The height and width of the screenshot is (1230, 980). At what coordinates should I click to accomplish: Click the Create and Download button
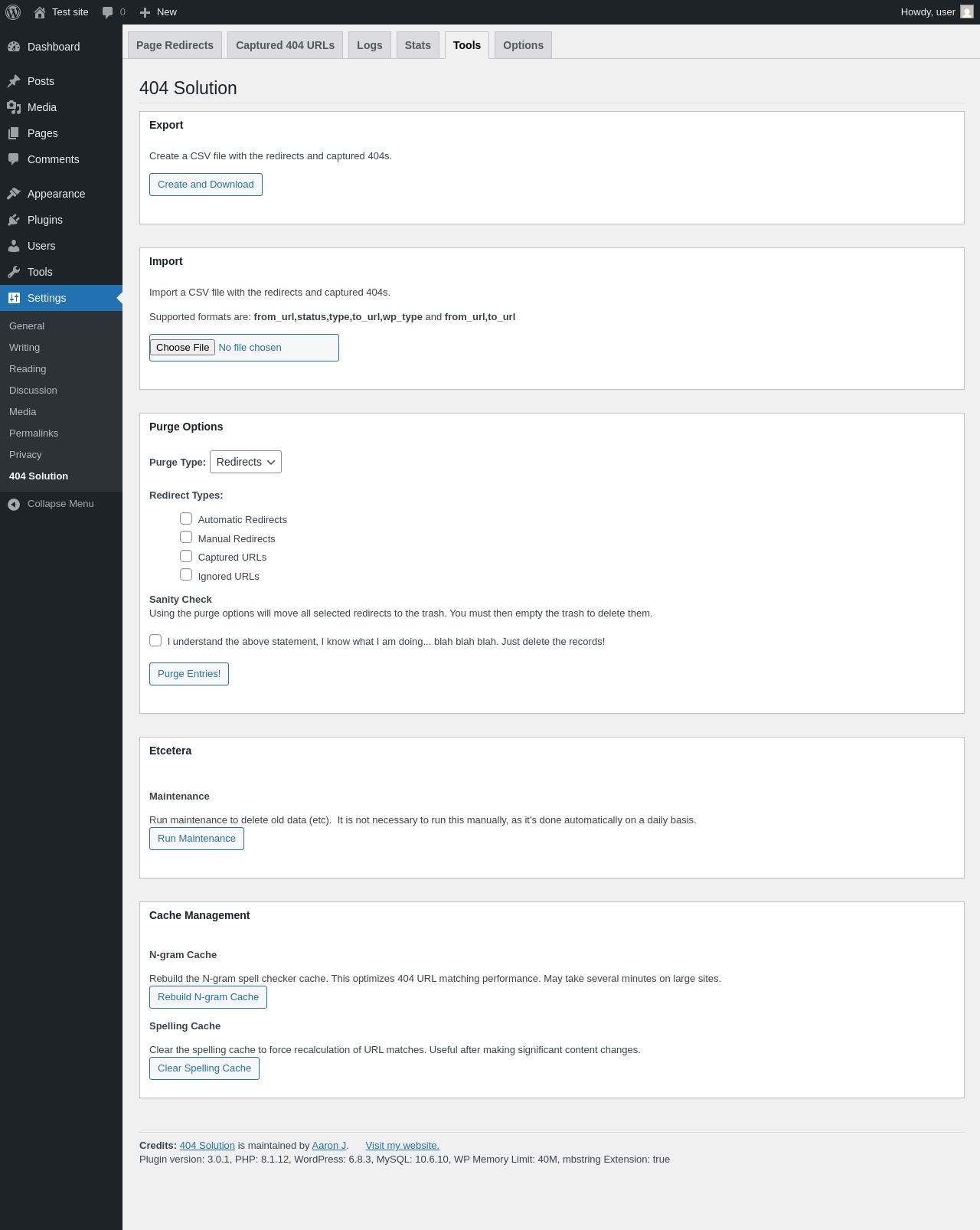click(x=206, y=185)
